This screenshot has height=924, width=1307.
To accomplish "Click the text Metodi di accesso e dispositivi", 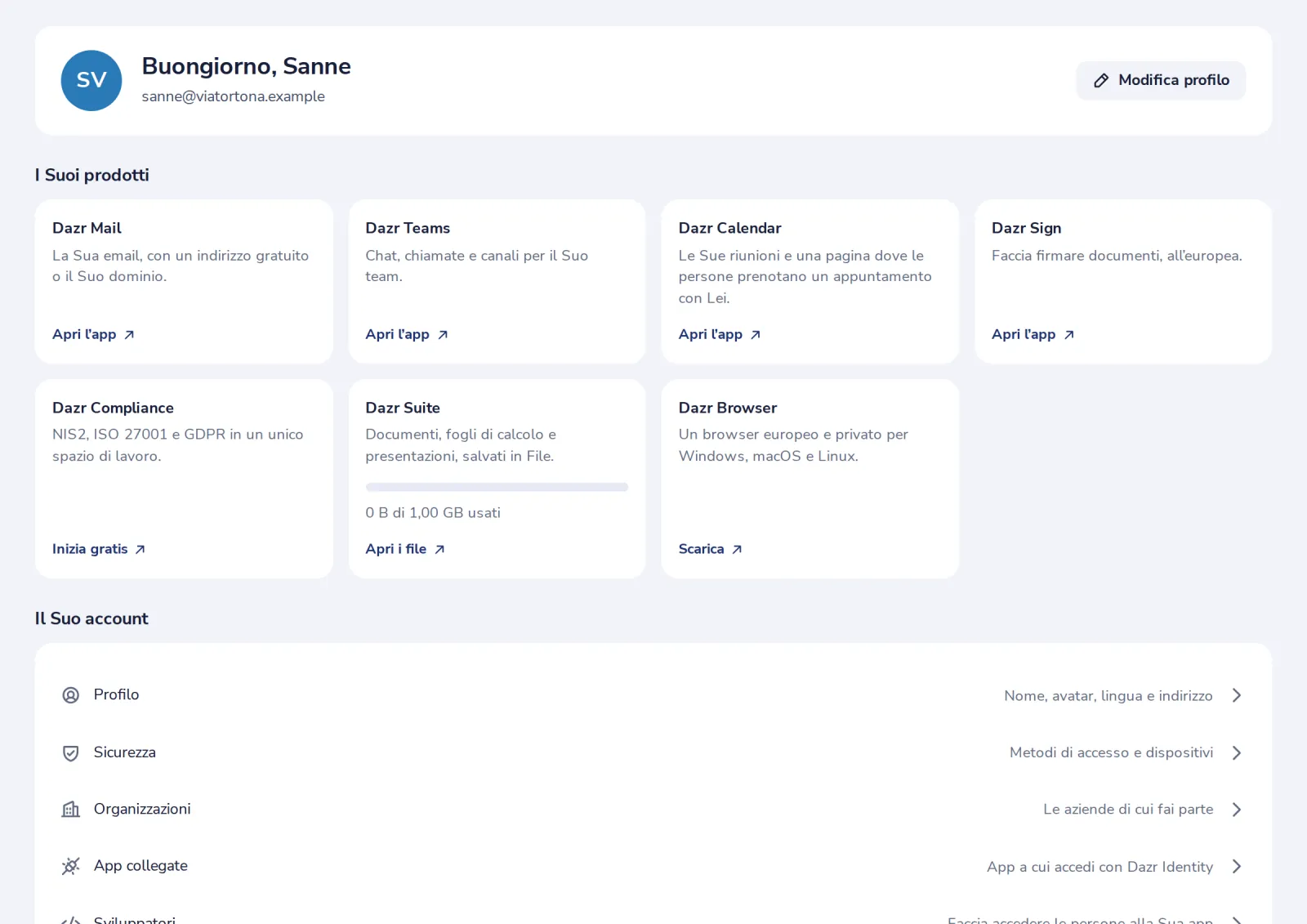I will tap(1112, 752).
